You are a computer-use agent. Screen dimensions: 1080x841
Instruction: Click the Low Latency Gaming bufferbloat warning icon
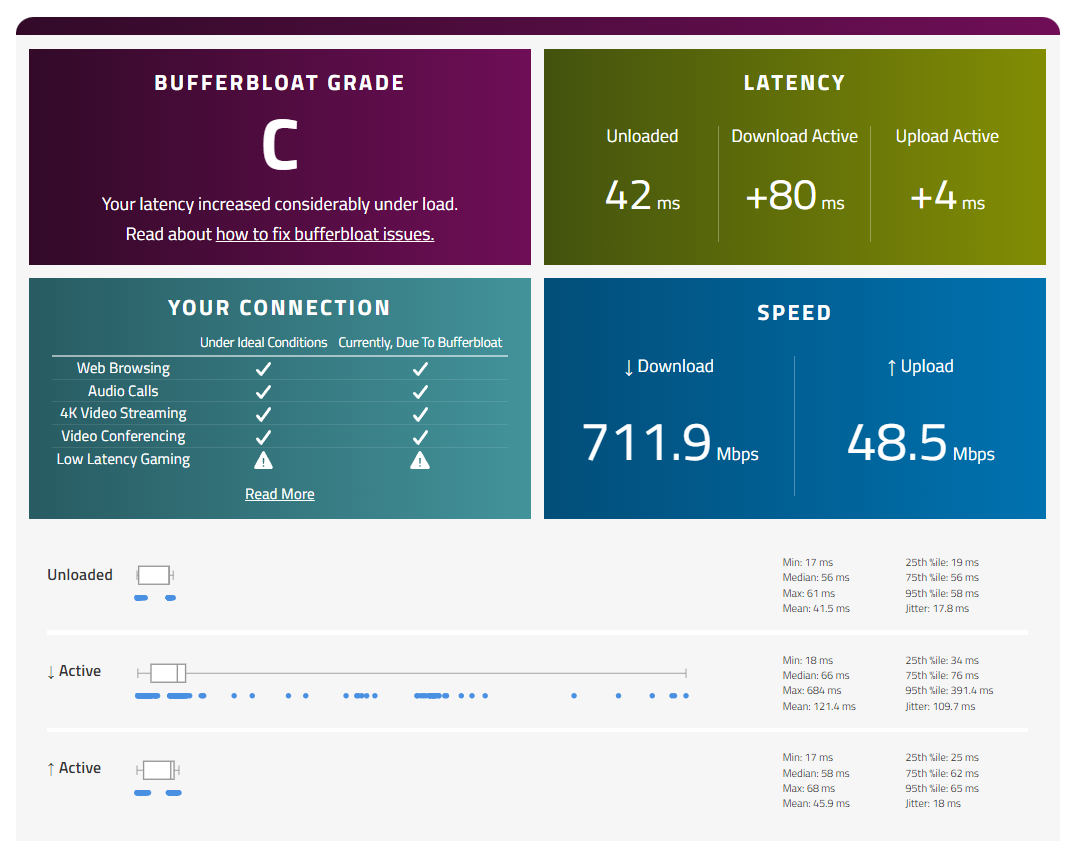pyautogui.click(x=420, y=460)
